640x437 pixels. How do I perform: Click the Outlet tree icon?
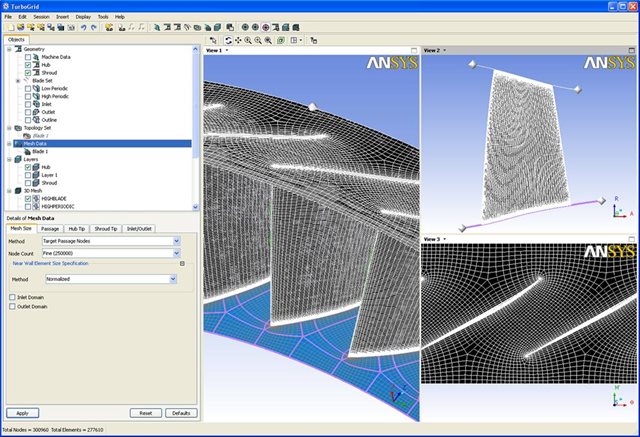[36, 112]
